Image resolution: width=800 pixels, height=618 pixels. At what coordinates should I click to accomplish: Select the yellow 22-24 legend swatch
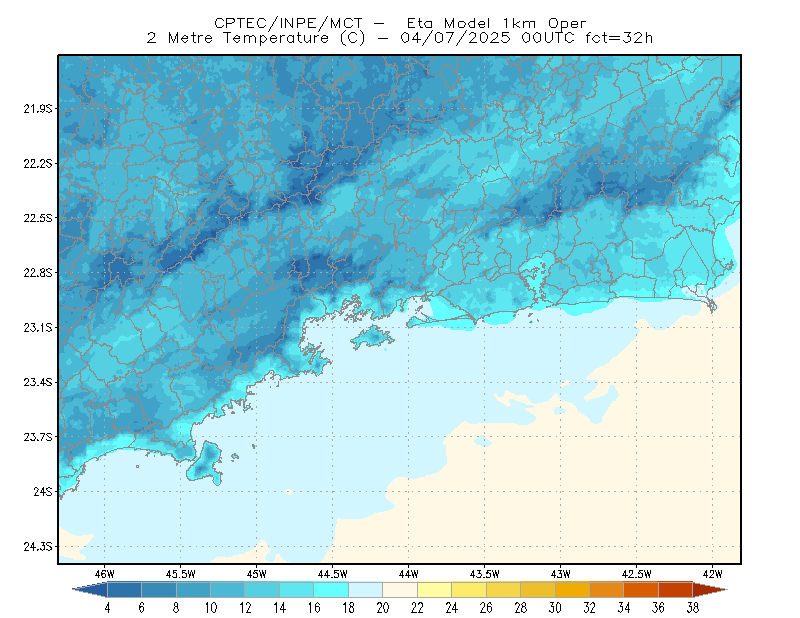(435, 589)
